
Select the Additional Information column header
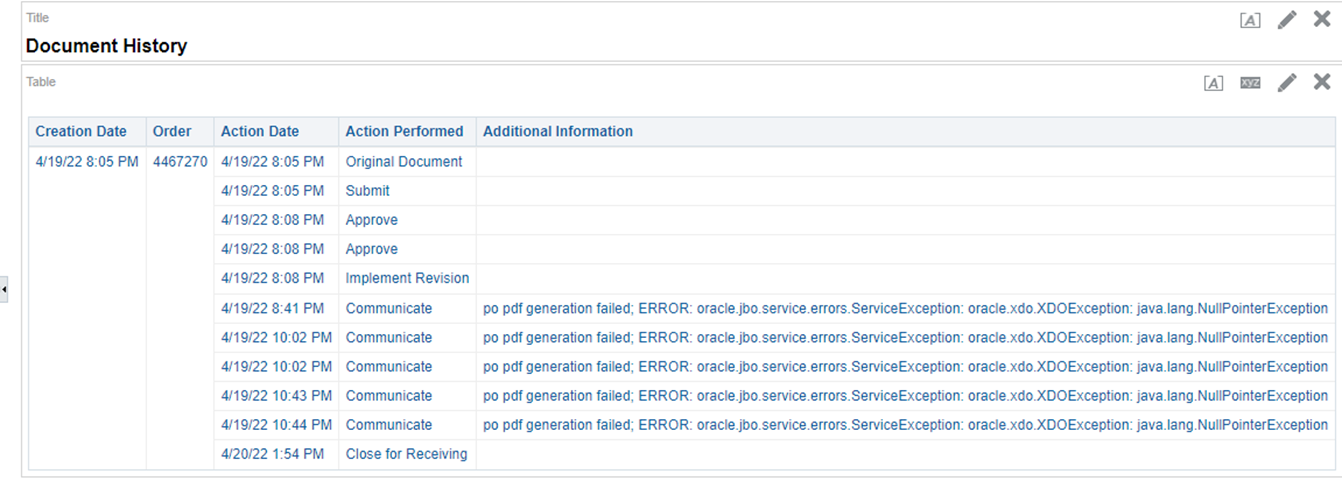(558, 131)
